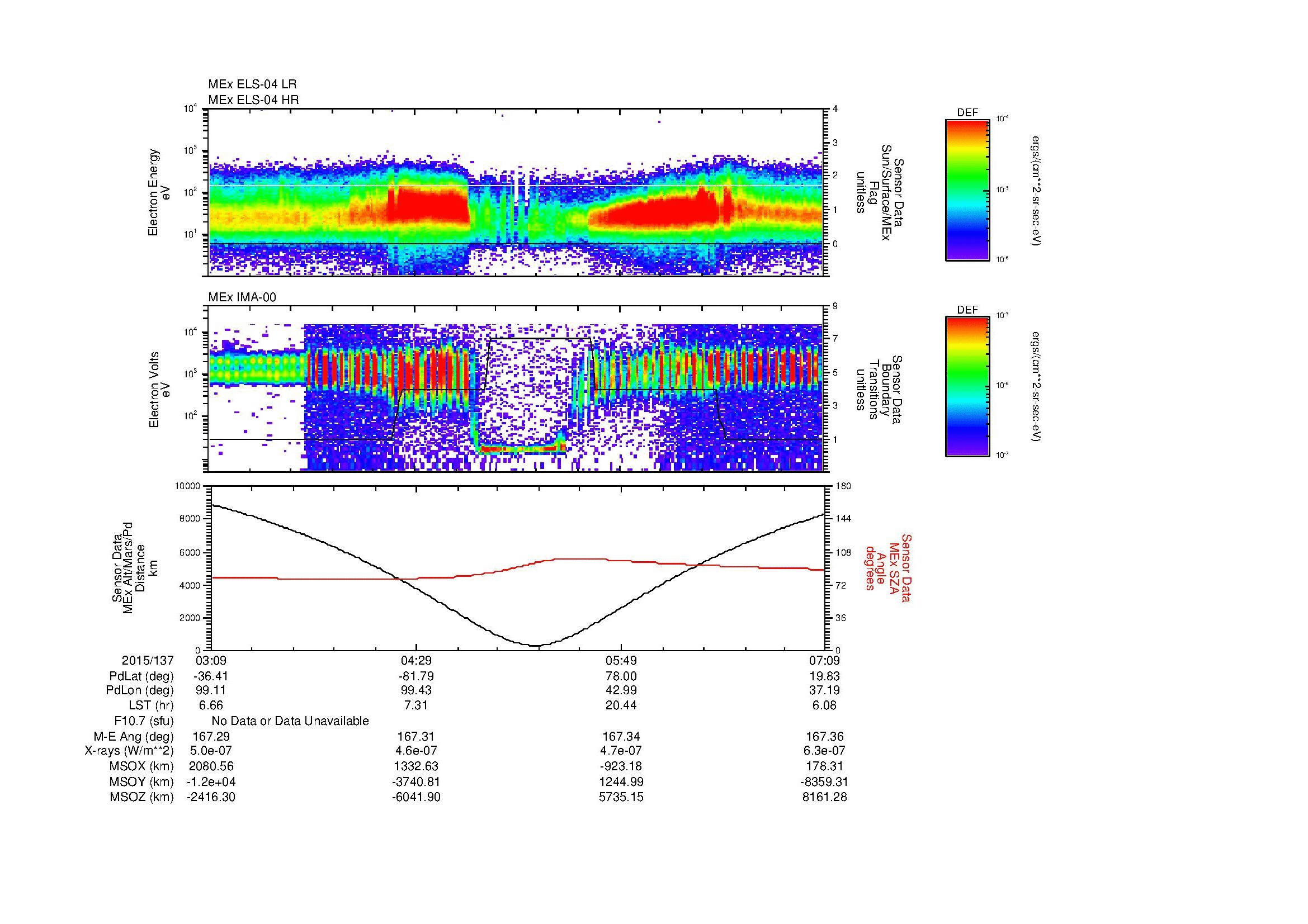Screen dimensions: 1308x924
Task: Click the MSOZ (km) row label
Action: pyautogui.click(x=141, y=797)
